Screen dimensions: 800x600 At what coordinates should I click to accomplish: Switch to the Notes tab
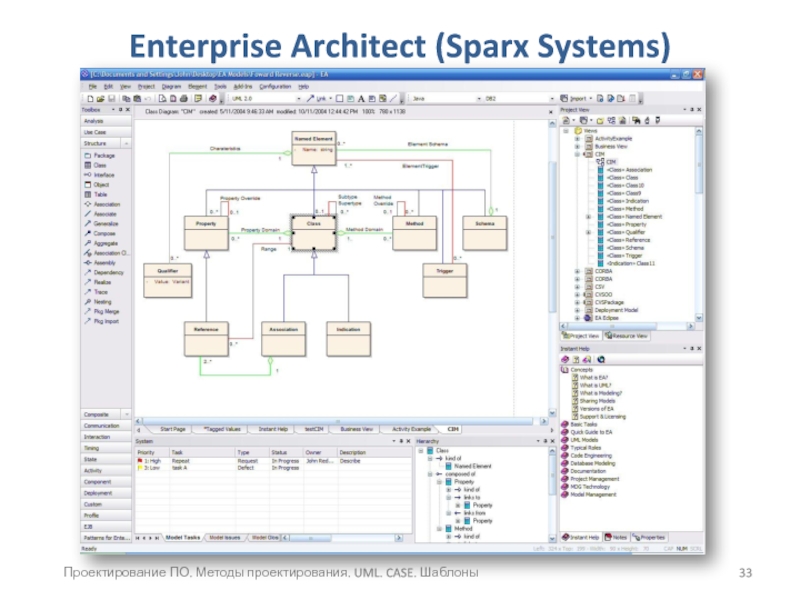pyautogui.click(x=616, y=537)
